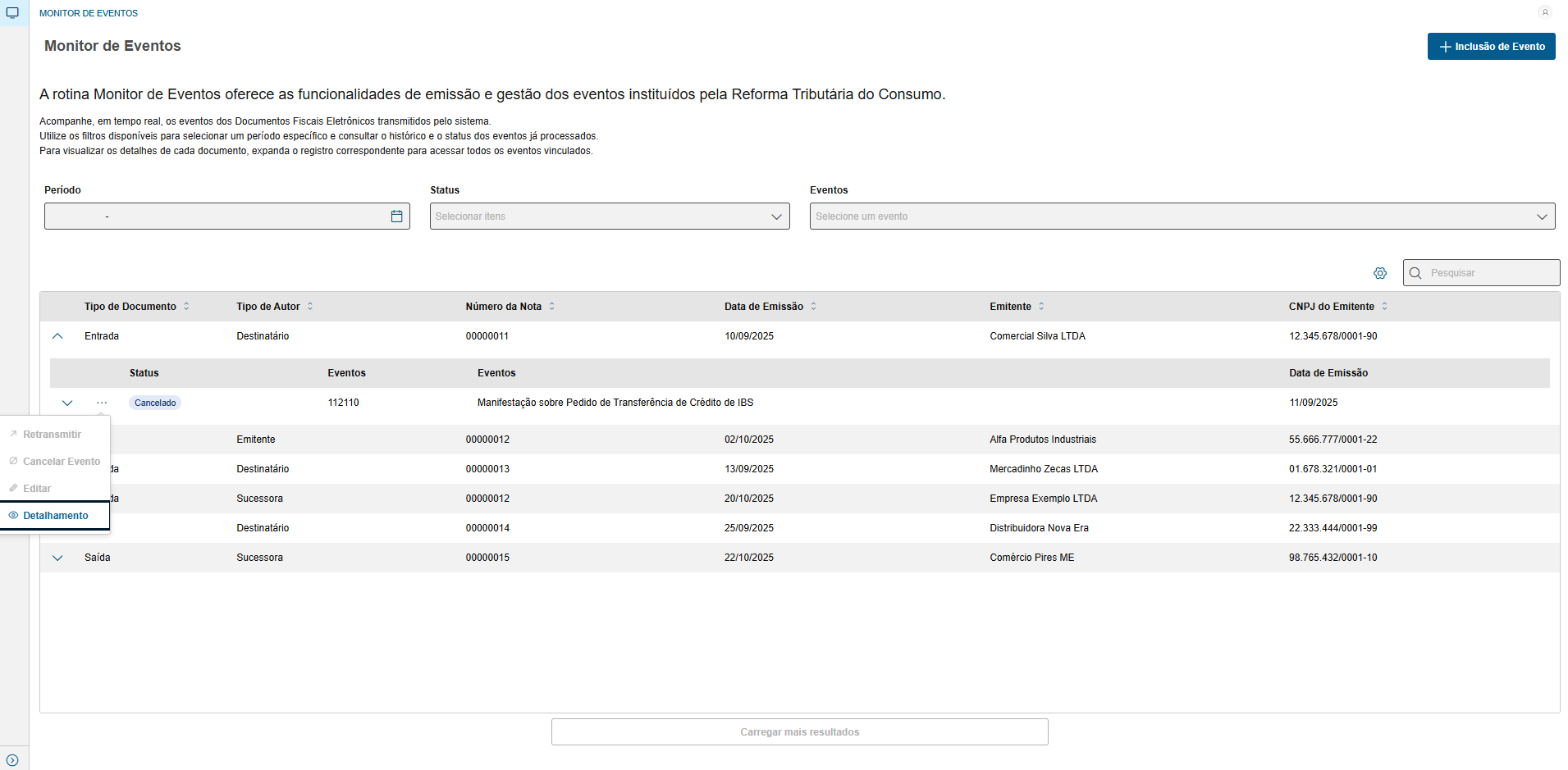Expand the sidebar with the bottom arrow icon
Screen dimensions: 1568x770
[x=12, y=760]
